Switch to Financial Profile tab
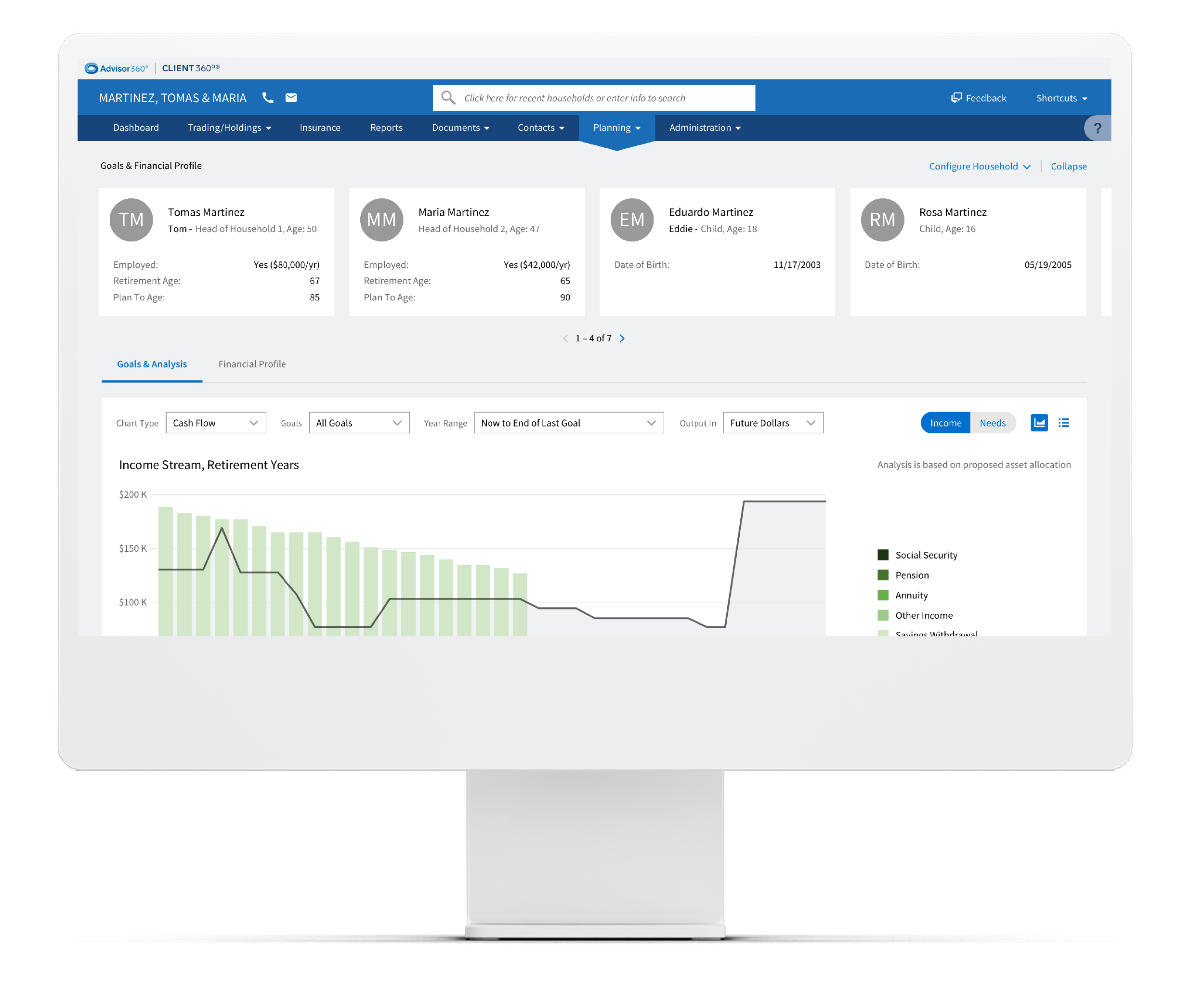The image size is (1204, 987). pyautogui.click(x=252, y=363)
